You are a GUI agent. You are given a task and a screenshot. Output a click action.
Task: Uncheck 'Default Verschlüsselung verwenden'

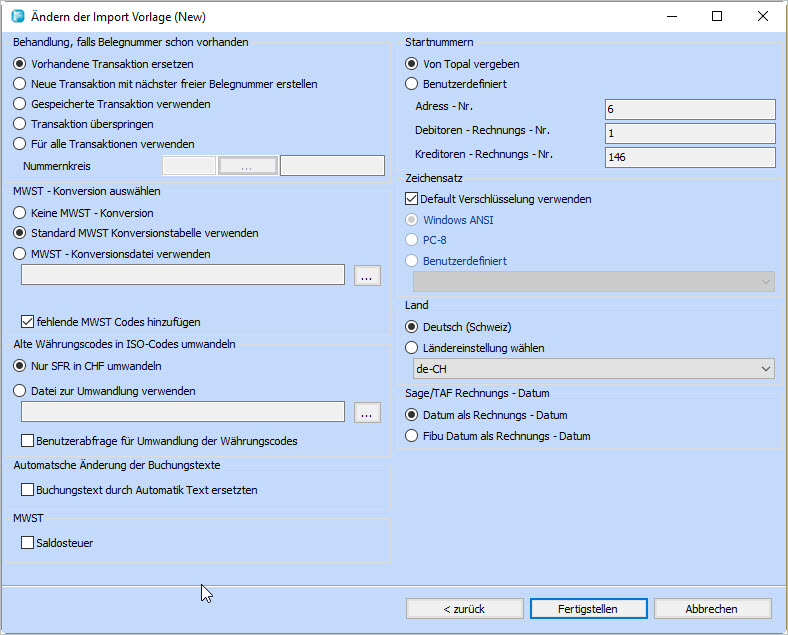coord(412,199)
